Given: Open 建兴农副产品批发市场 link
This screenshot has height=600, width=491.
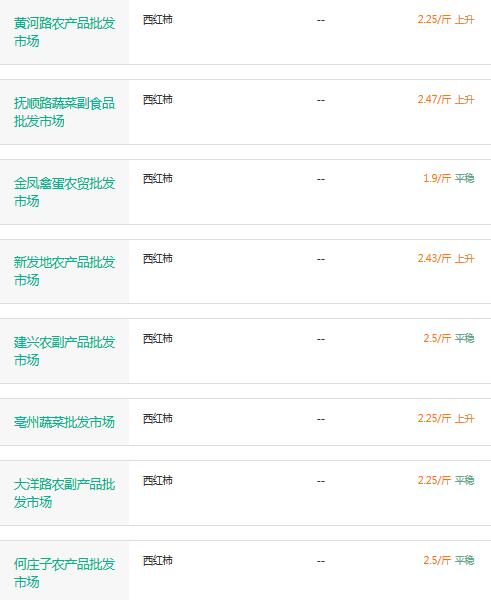Looking at the screenshot, I should pos(64,351).
